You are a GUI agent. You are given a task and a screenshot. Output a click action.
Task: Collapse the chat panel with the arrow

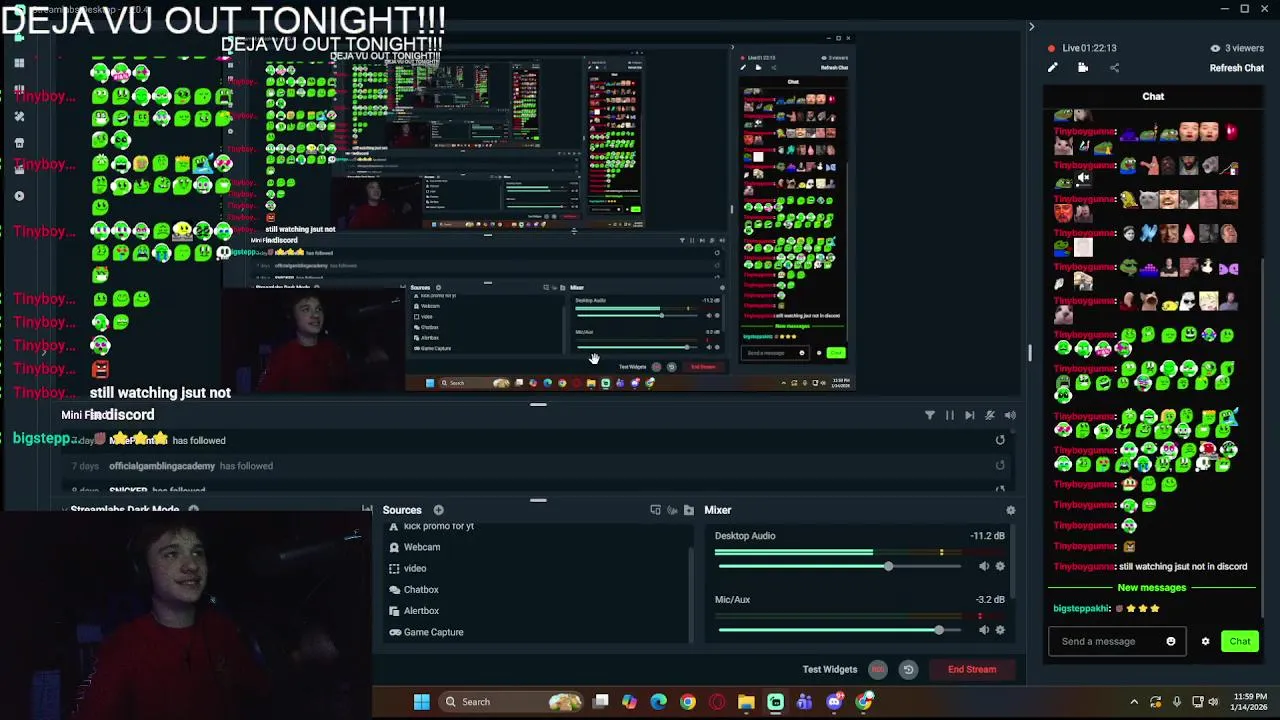pyautogui.click(x=1031, y=27)
